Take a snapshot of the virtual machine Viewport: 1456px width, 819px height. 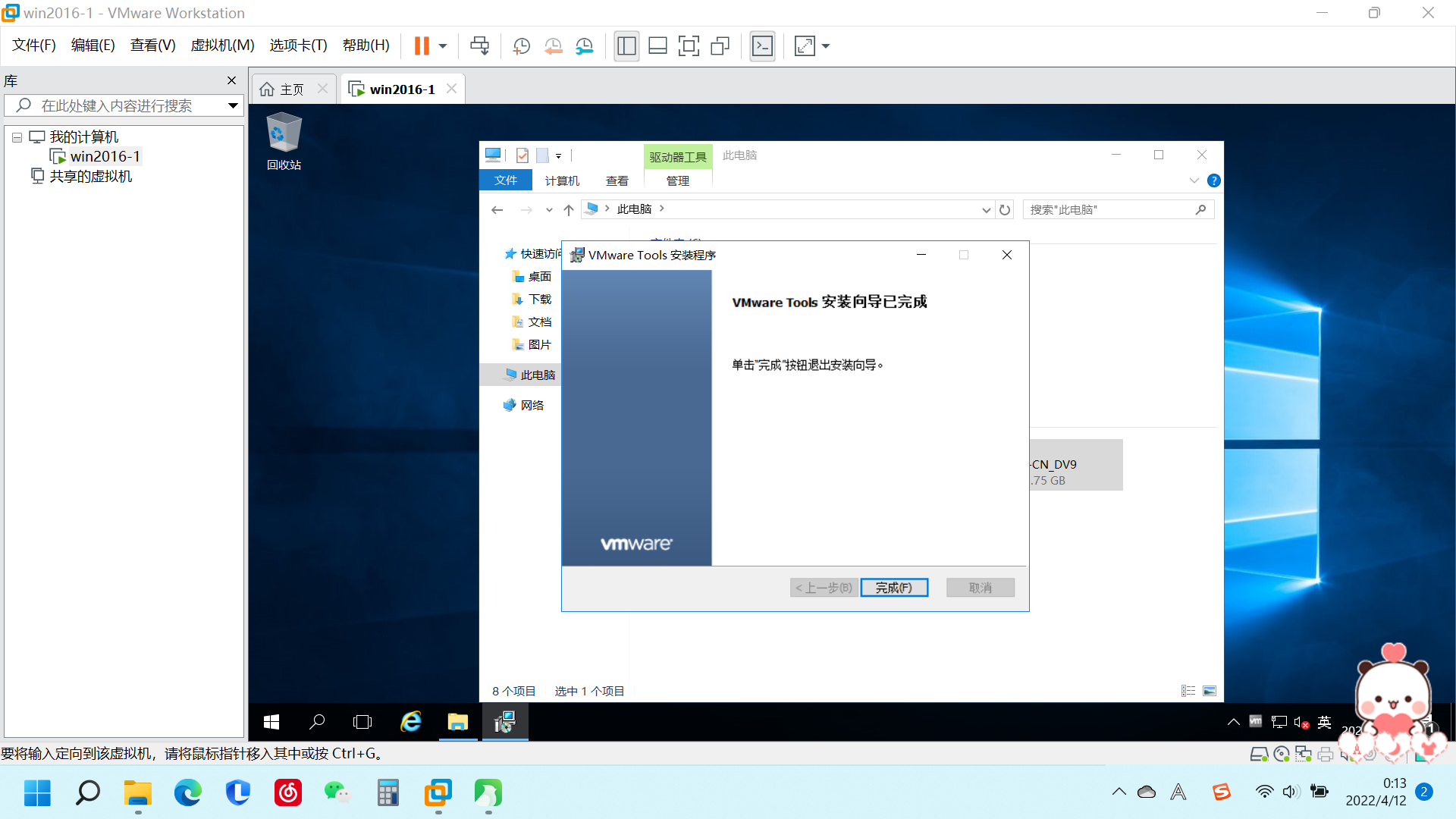click(x=521, y=46)
